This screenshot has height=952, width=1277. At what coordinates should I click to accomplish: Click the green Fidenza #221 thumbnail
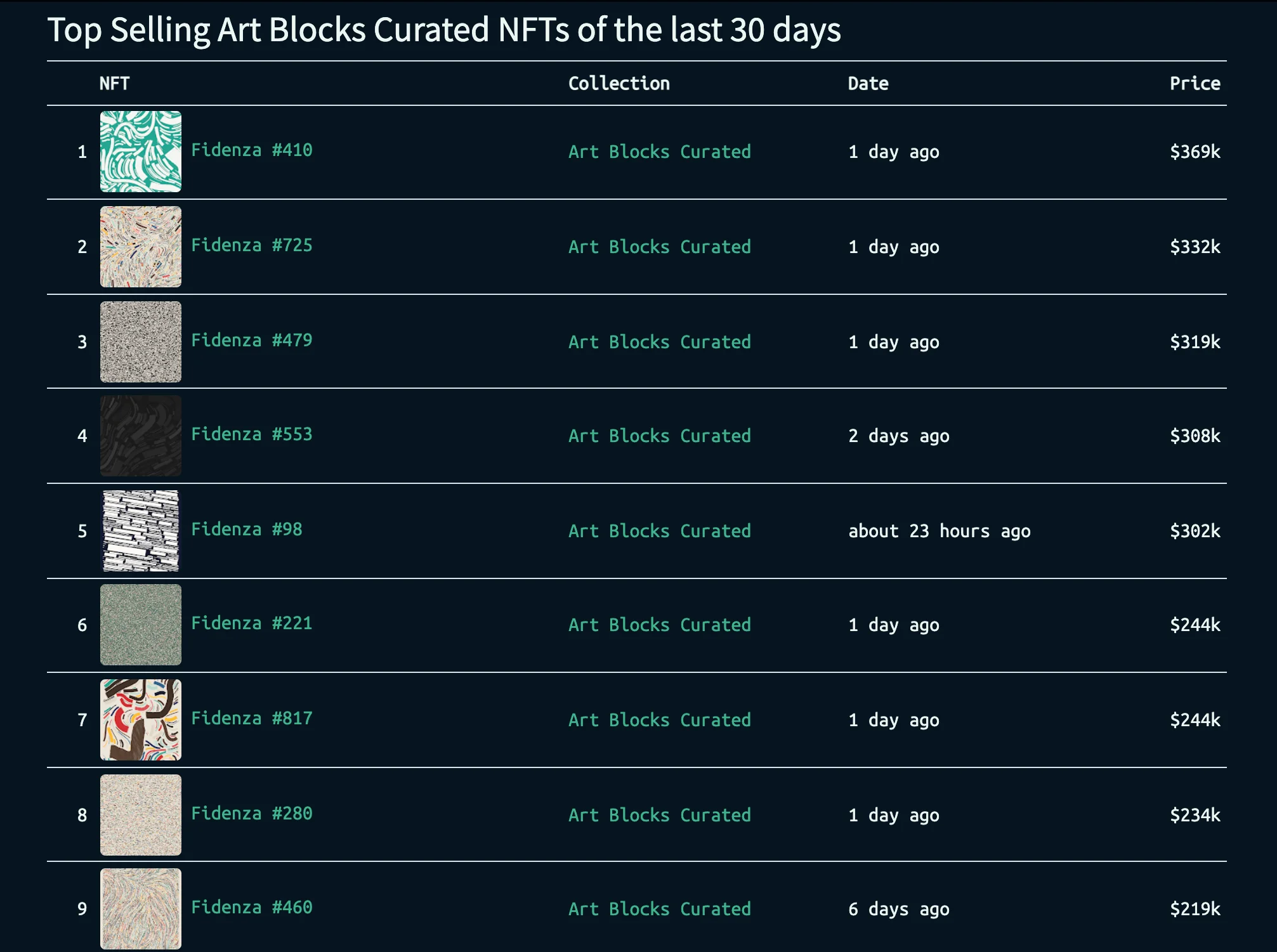pos(140,625)
